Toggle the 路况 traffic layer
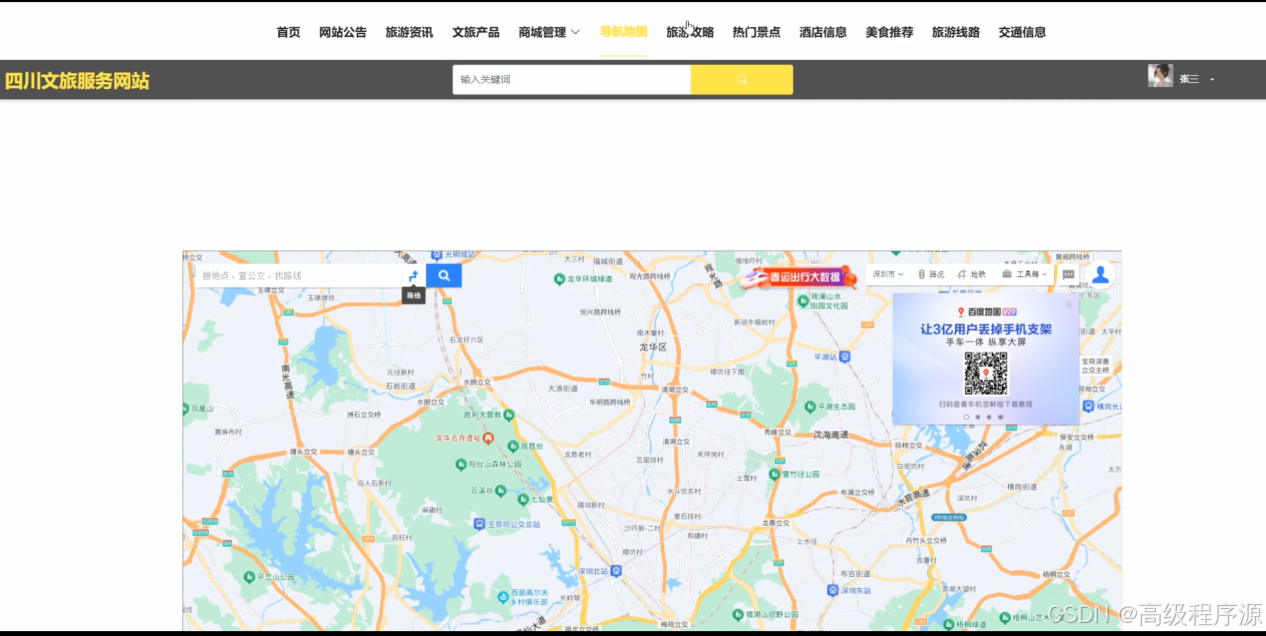 [931, 274]
